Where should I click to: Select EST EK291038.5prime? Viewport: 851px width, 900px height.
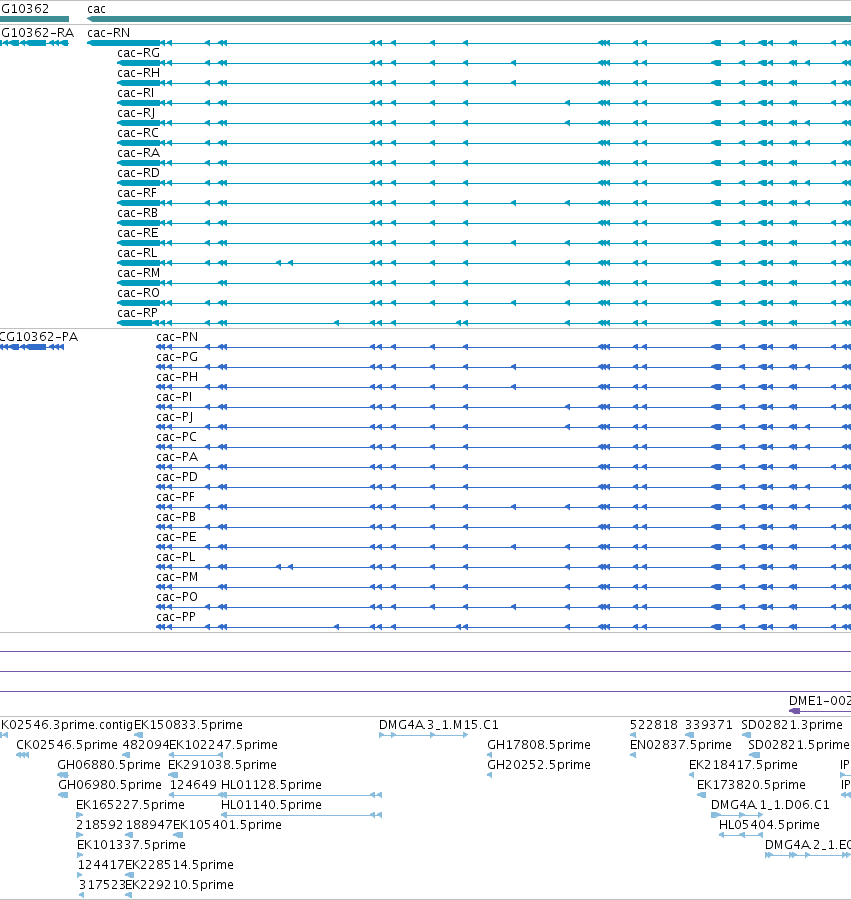point(223,765)
